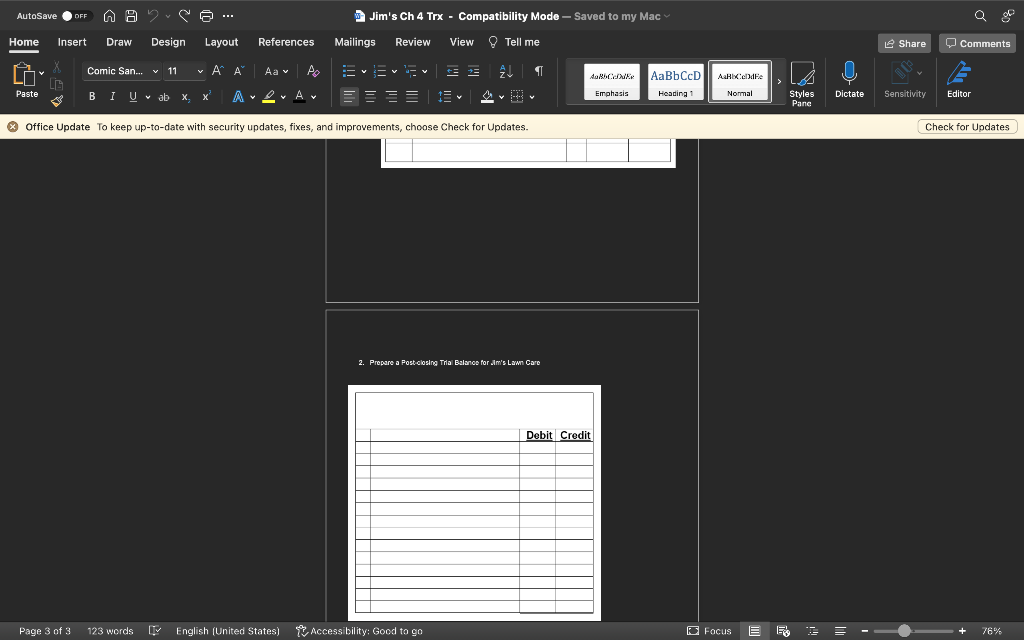The height and width of the screenshot is (640, 1024).
Task: Open the Editor pane
Action: [x=958, y=80]
